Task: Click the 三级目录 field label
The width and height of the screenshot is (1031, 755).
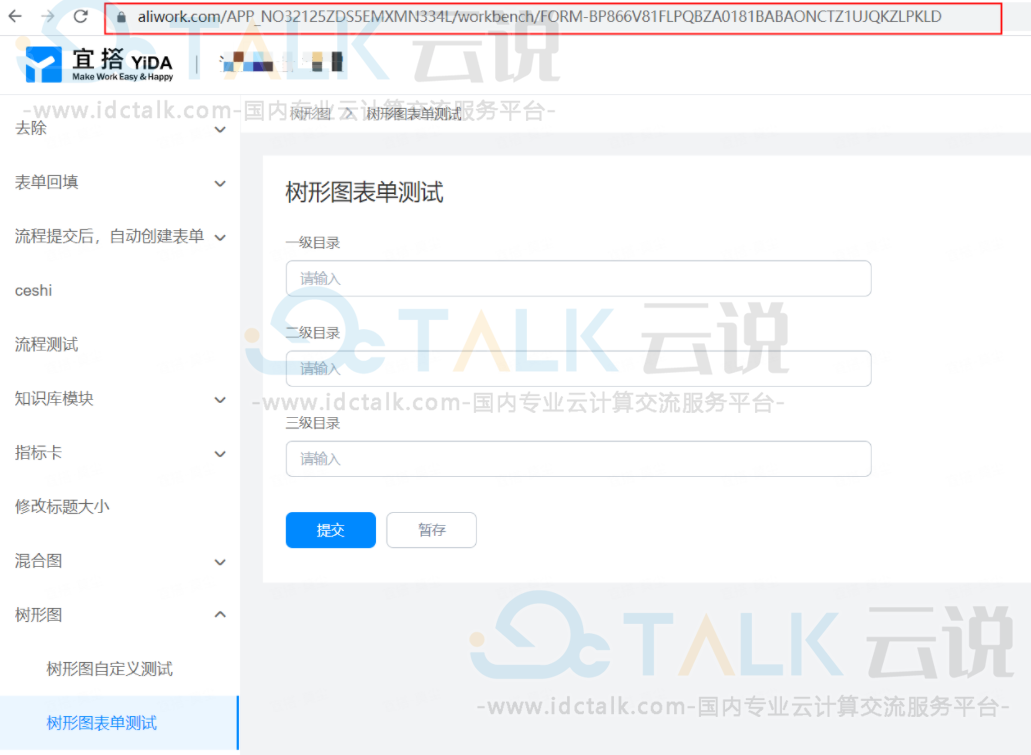Action: point(313,423)
